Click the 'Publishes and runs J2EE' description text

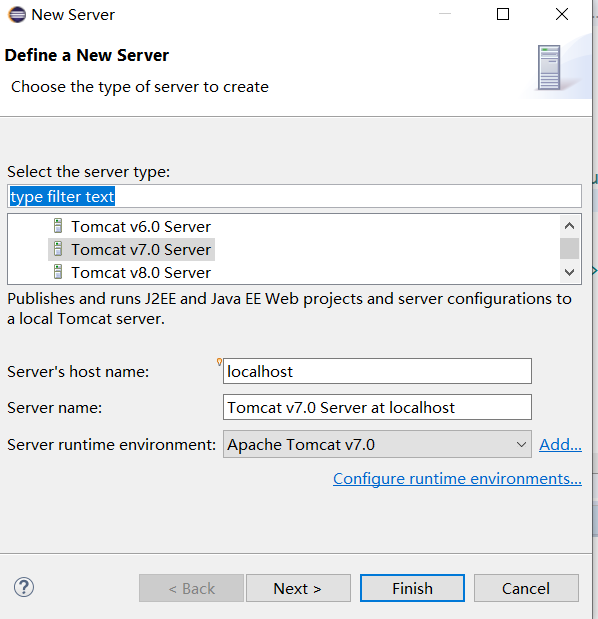[289, 309]
